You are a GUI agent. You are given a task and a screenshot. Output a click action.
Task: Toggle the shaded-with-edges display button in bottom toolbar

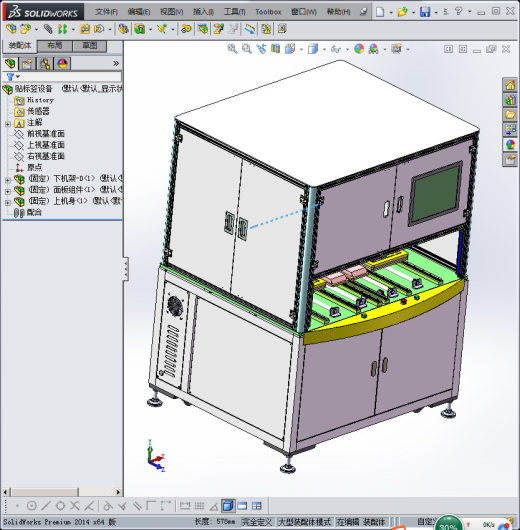click(x=228, y=506)
